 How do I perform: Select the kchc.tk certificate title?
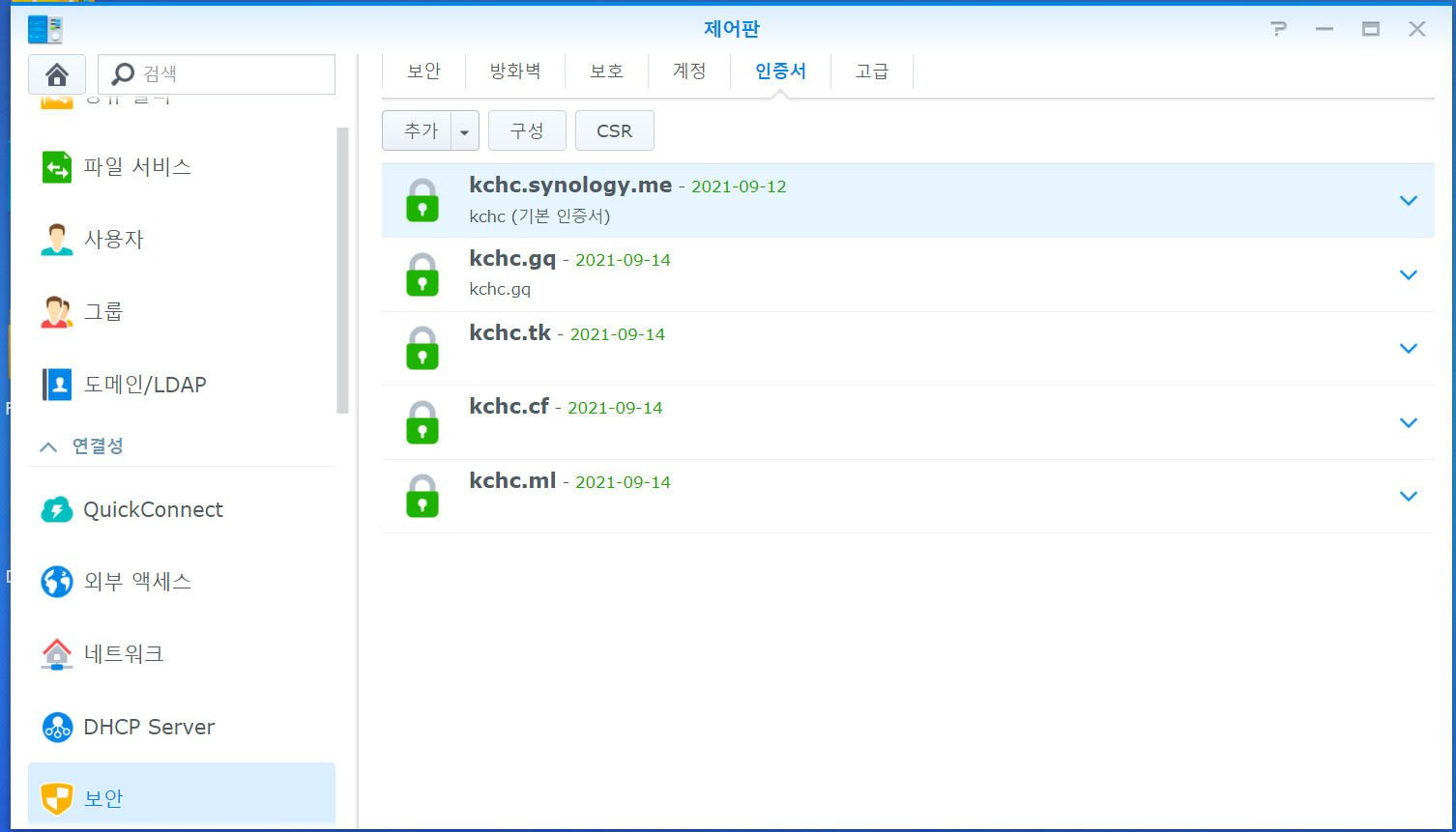pyautogui.click(x=510, y=333)
